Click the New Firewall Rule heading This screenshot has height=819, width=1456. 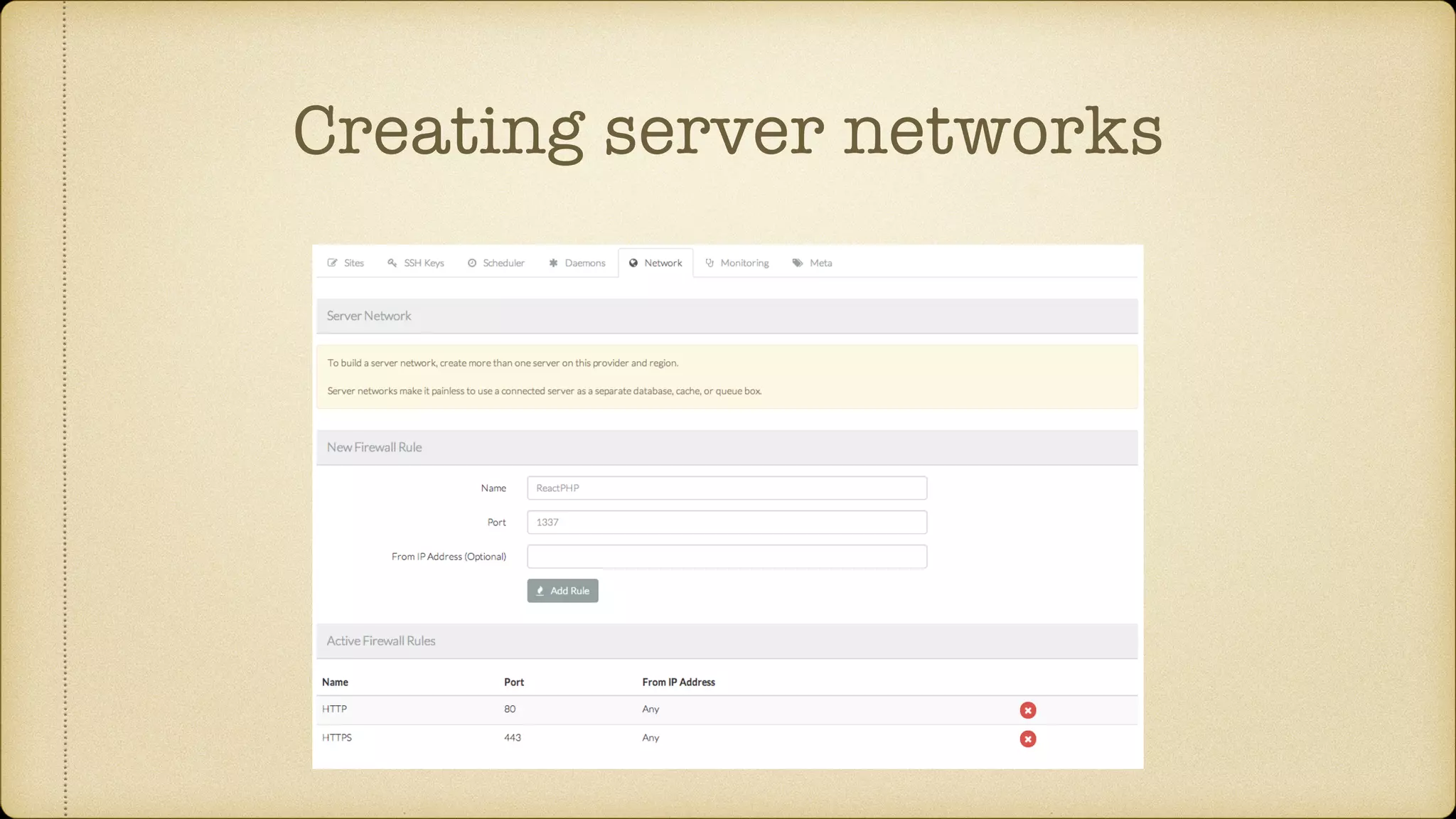pos(375,448)
